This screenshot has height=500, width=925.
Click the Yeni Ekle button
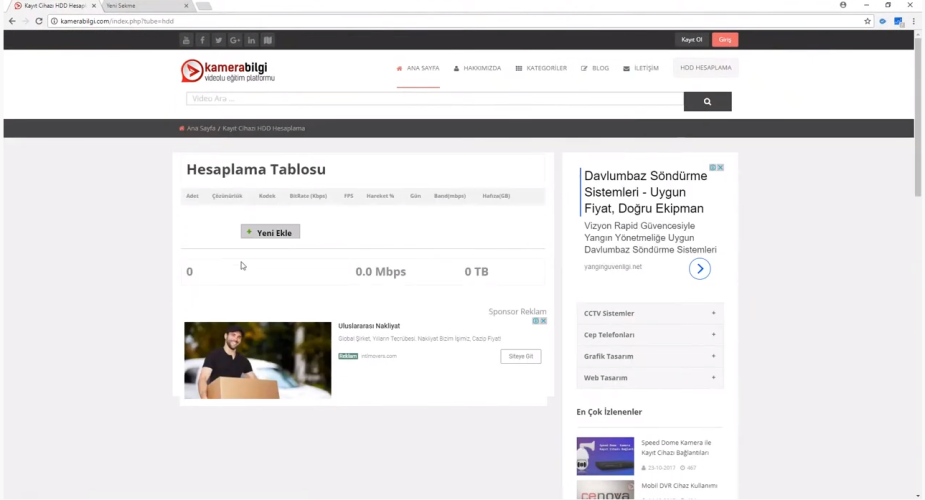click(270, 232)
